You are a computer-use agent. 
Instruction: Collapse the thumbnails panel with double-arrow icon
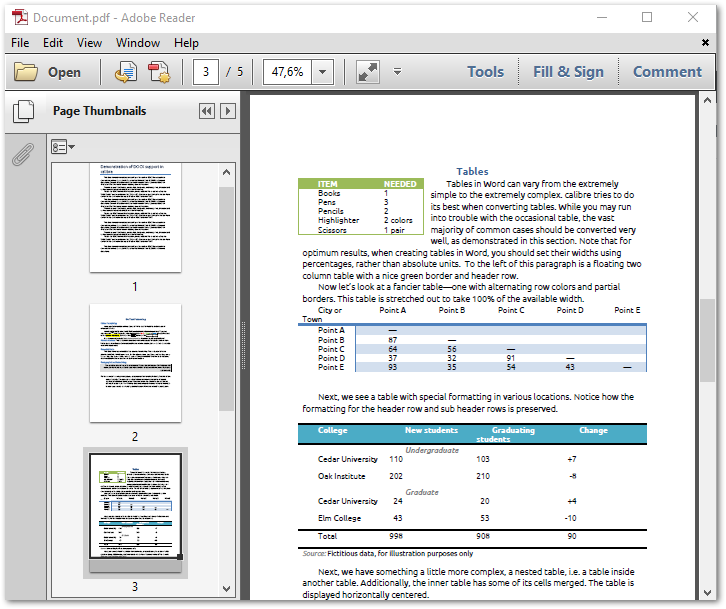207,111
